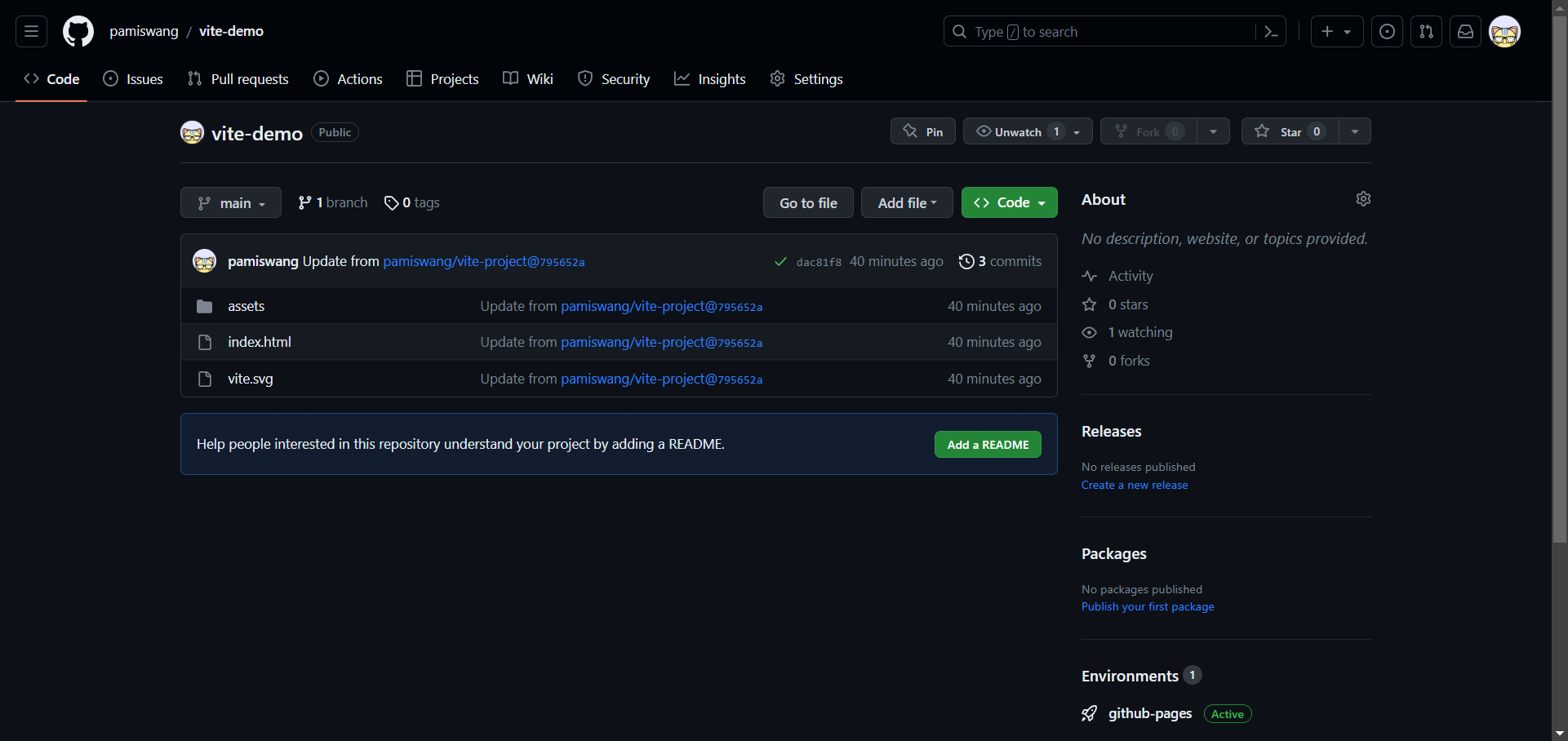Image resolution: width=1568 pixels, height=741 pixels.
Task: Click the github-pages rocket icon
Action: pos(1090,714)
